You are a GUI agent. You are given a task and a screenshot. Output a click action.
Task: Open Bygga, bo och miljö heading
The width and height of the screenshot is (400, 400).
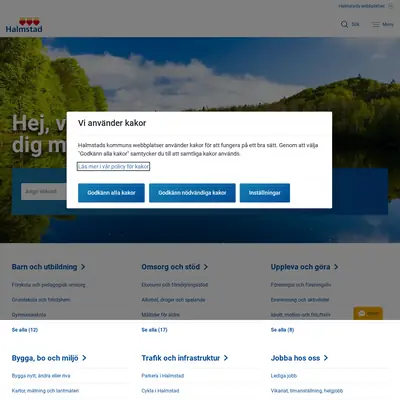[x=45, y=358]
